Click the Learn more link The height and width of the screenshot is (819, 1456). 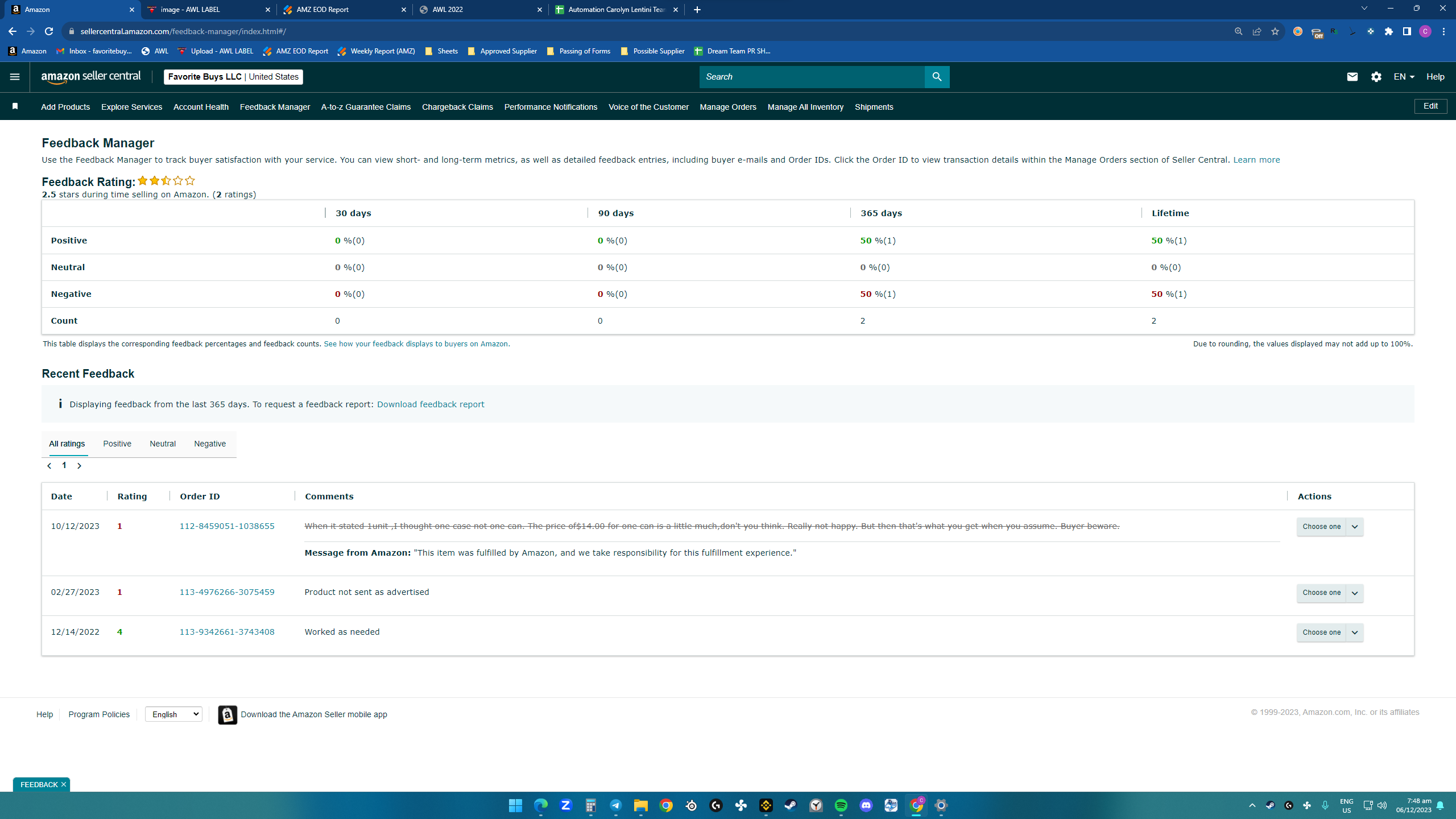1256,160
